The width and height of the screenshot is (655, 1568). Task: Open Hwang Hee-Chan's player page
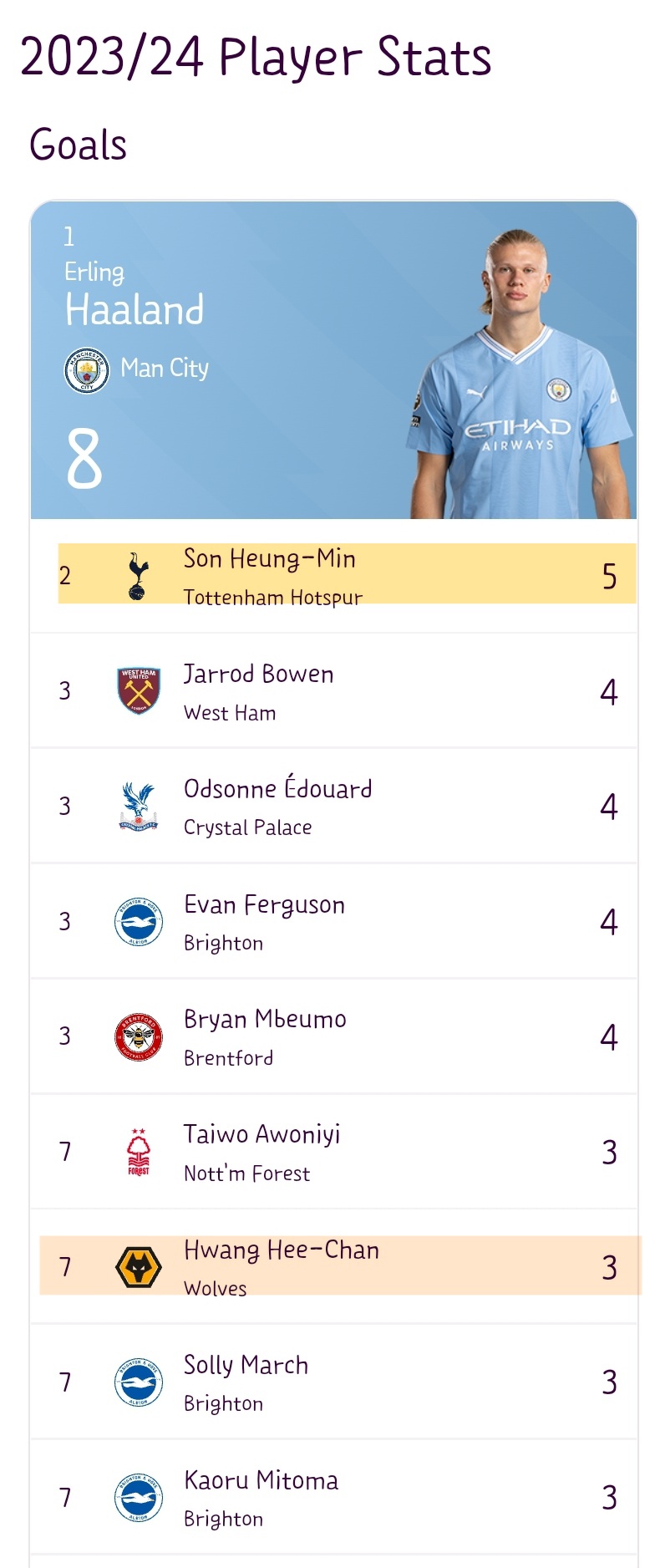[x=281, y=1250]
